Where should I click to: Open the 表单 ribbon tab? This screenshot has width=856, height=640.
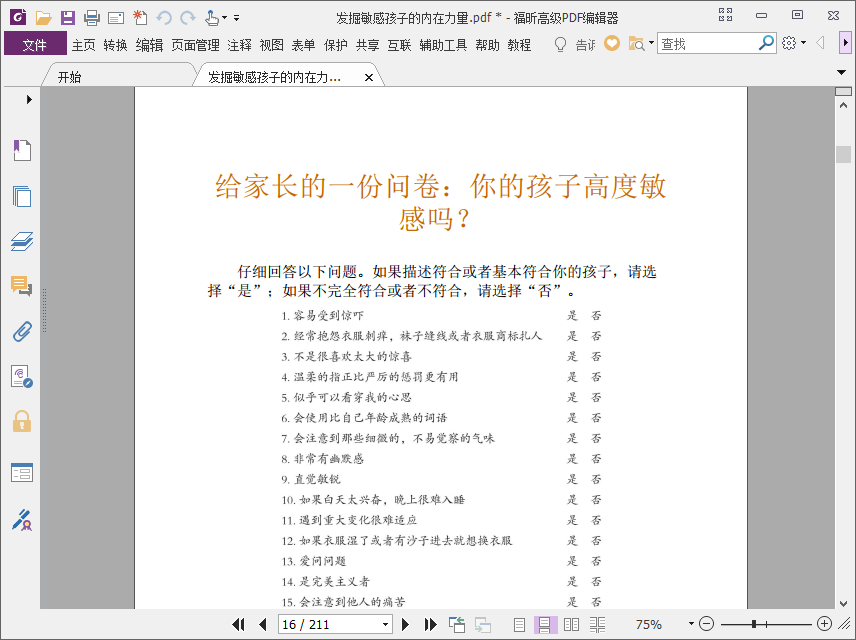[x=303, y=45]
